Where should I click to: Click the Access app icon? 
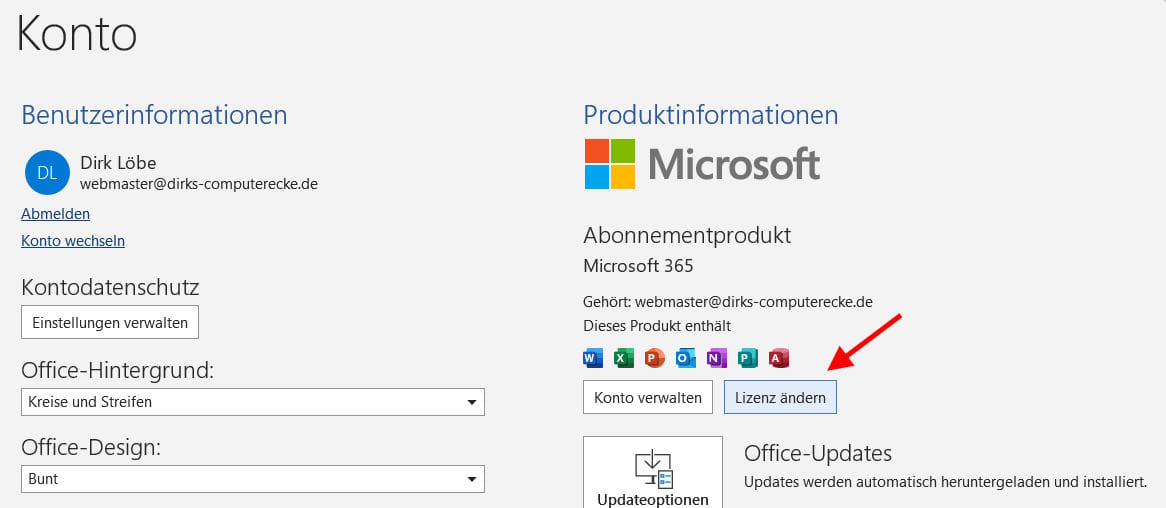pos(779,359)
